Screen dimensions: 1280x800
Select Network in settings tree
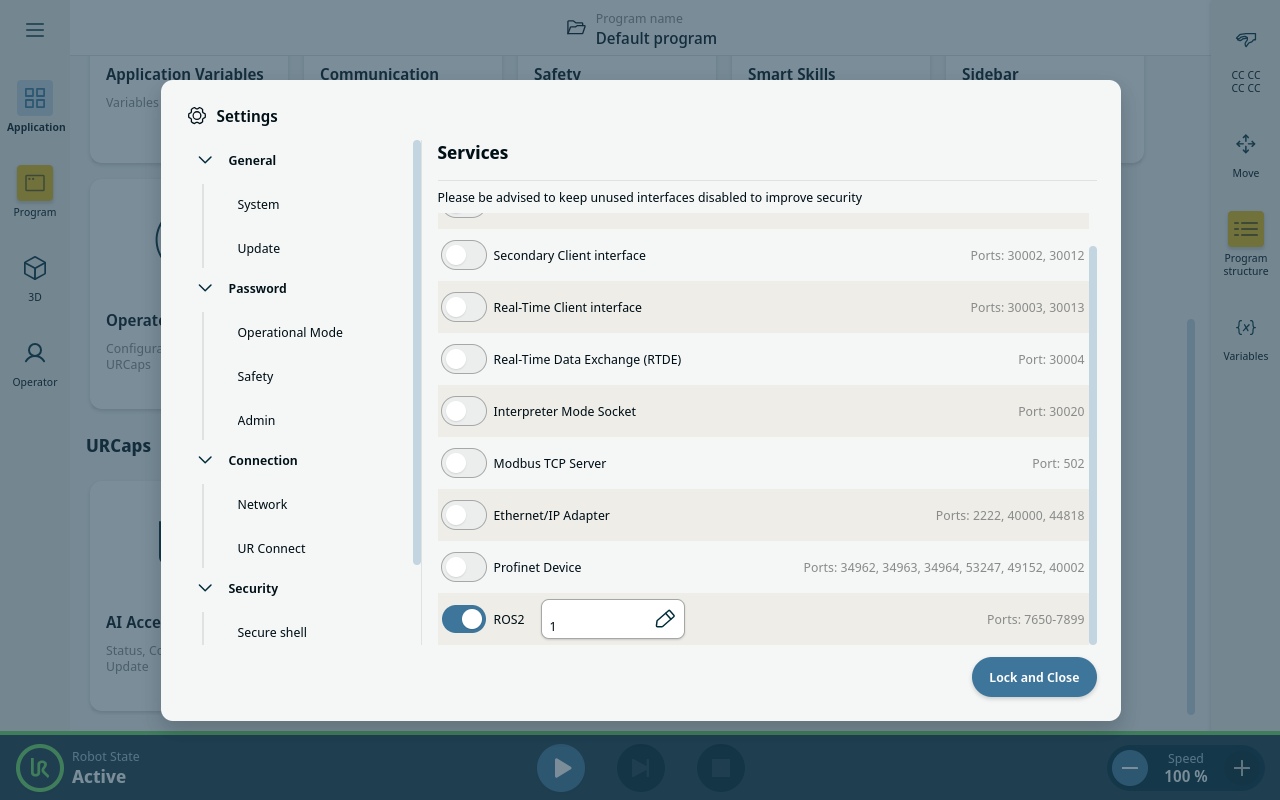click(x=262, y=504)
